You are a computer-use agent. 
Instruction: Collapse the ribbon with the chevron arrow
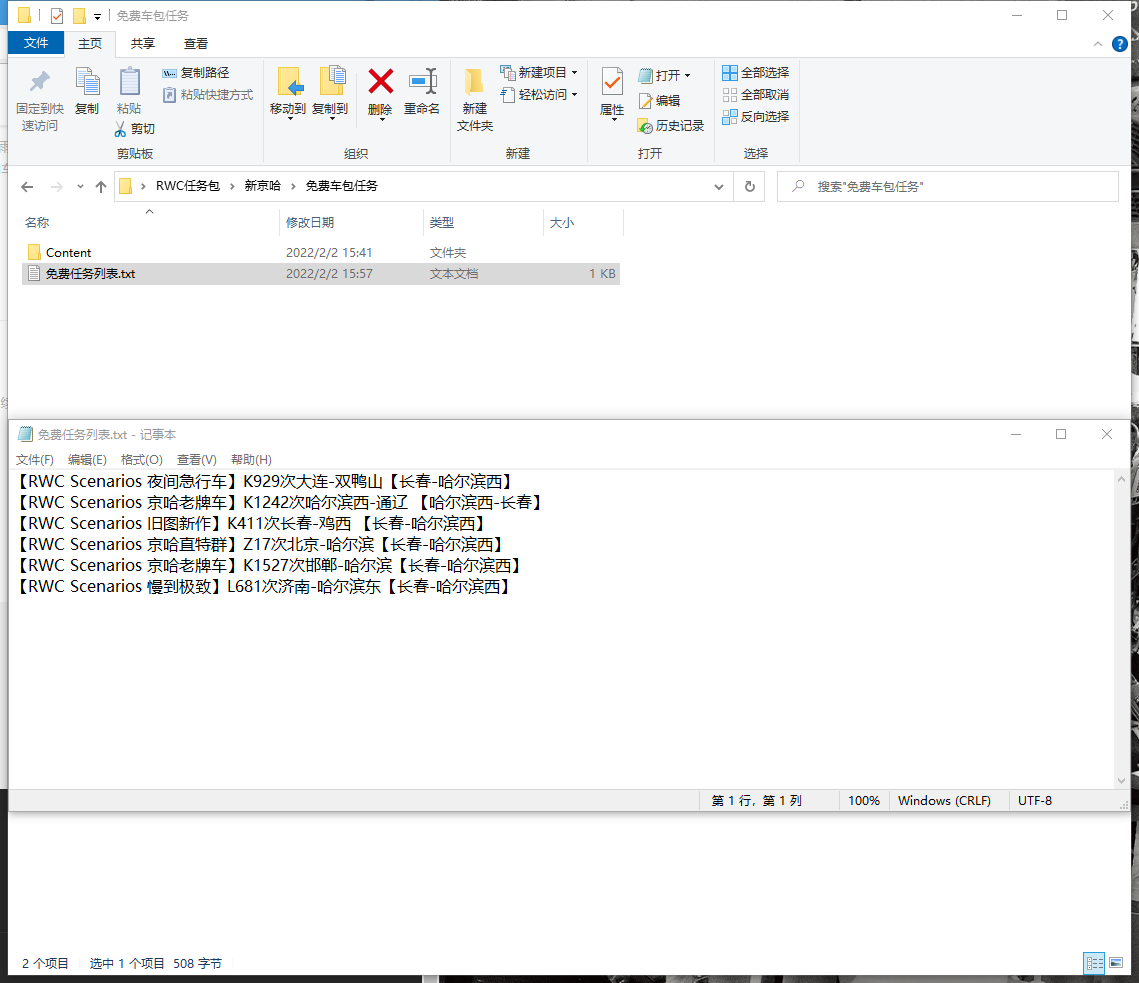1098,44
